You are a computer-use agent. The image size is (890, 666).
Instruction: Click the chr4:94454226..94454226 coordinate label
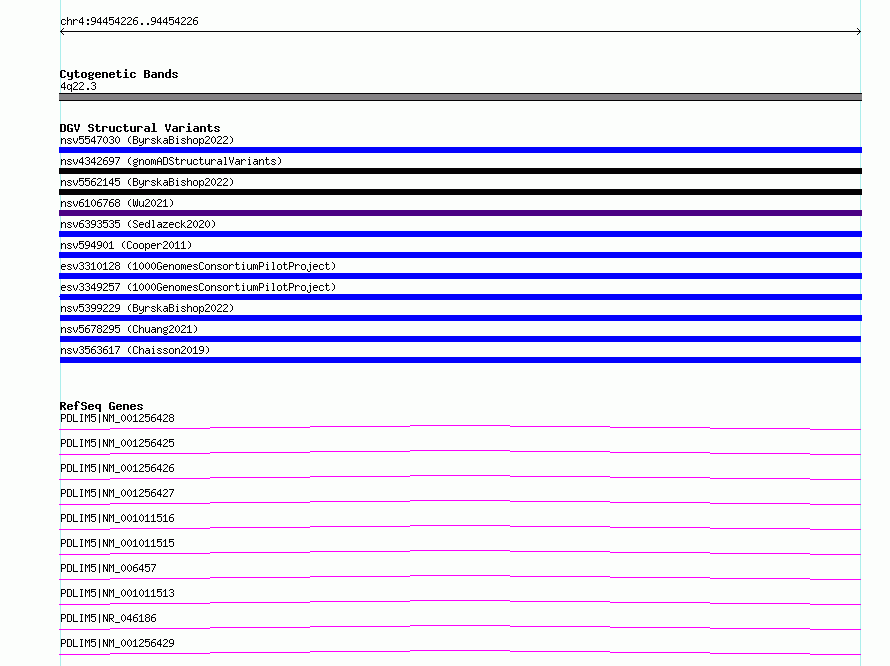point(129,22)
